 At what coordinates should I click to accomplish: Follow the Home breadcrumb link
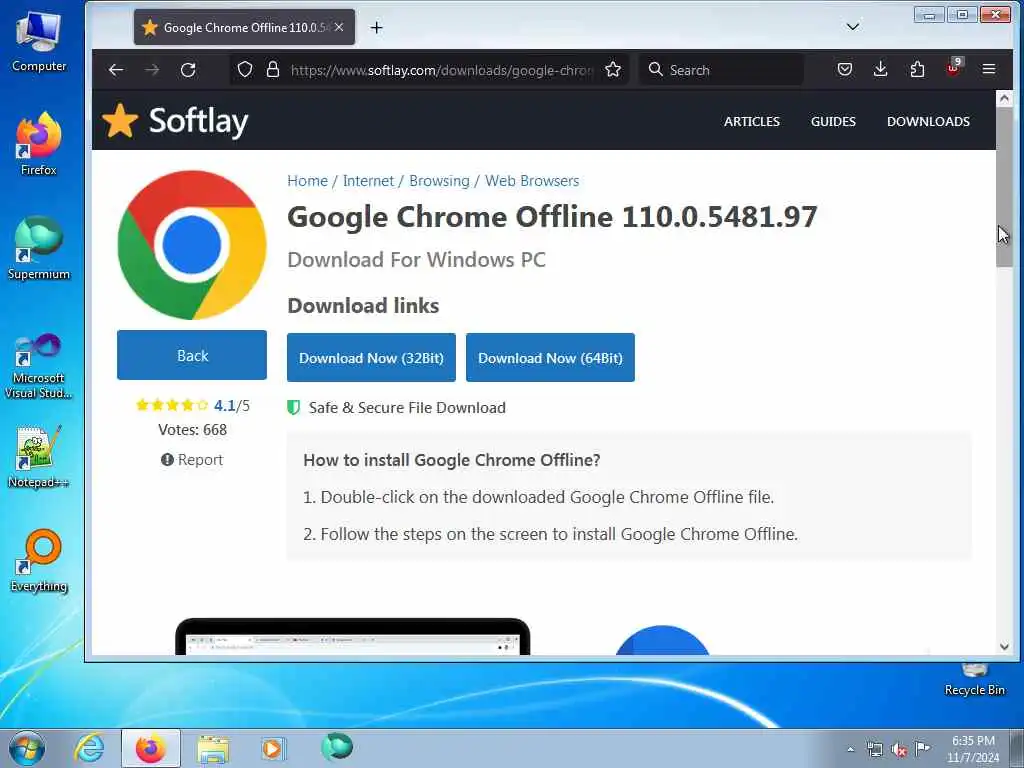[x=308, y=181]
